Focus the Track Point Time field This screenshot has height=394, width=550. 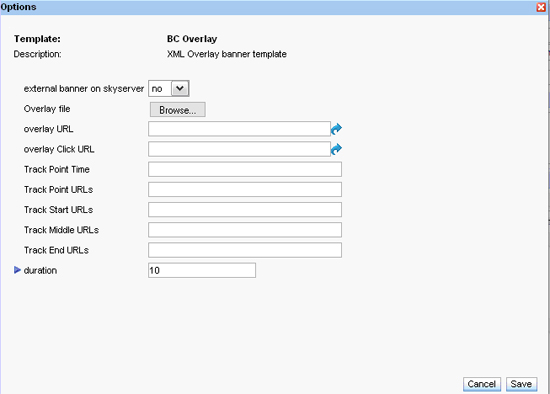[245, 169]
